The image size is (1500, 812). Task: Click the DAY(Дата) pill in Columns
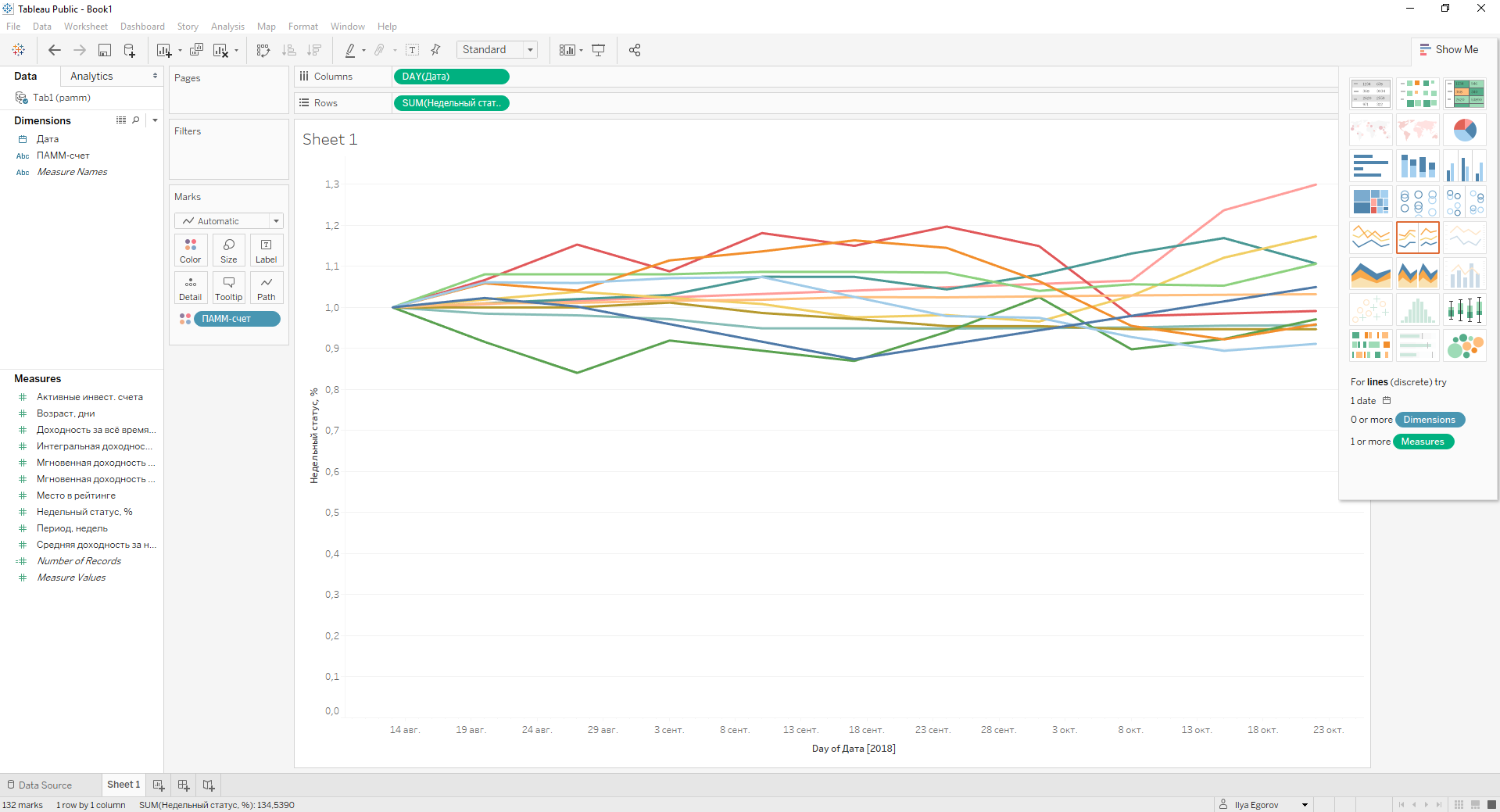(452, 77)
